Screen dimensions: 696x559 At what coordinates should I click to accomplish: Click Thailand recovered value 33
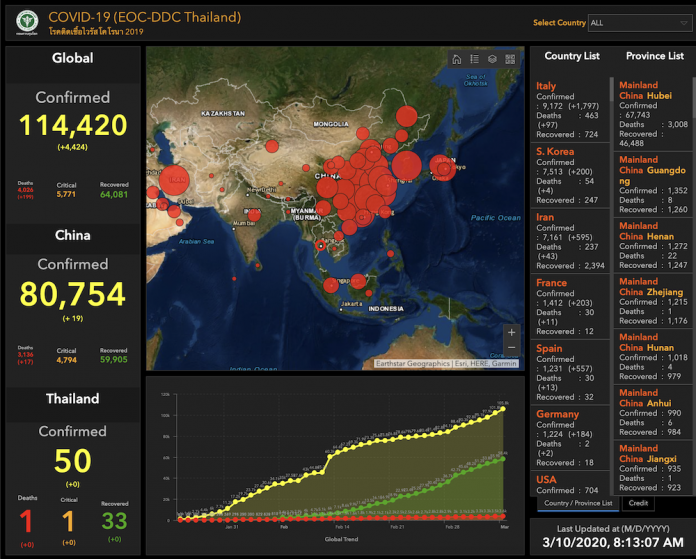point(115,521)
